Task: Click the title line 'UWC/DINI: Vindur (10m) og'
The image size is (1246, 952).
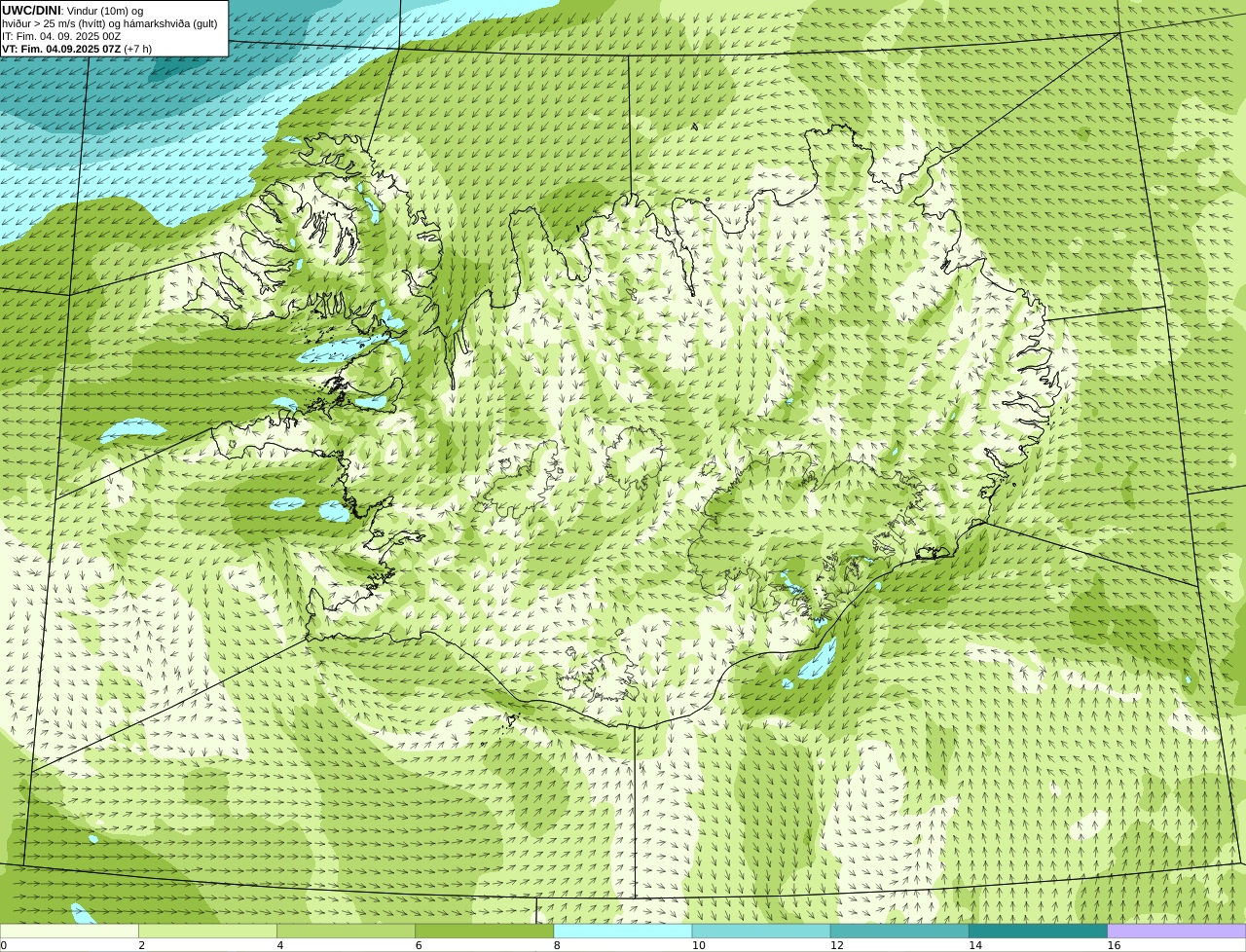Action: [73, 11]
